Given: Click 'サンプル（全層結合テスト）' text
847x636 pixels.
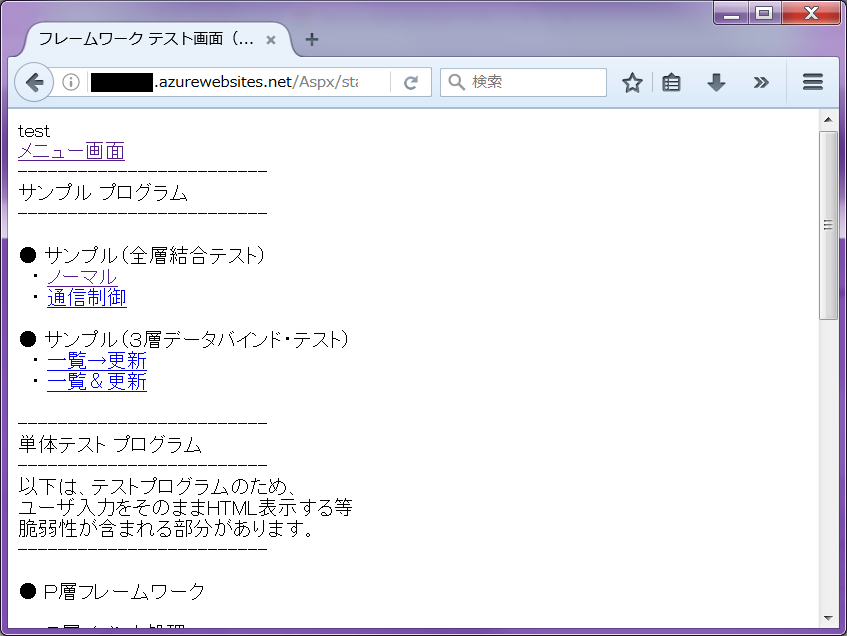Looking at the screenshot, I should [154, 256].
